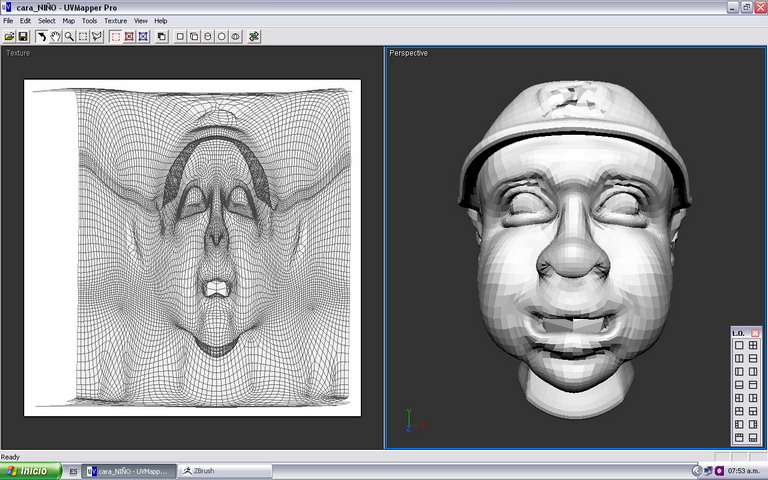Choose single-pane layout in layout palette

(739, 345)
